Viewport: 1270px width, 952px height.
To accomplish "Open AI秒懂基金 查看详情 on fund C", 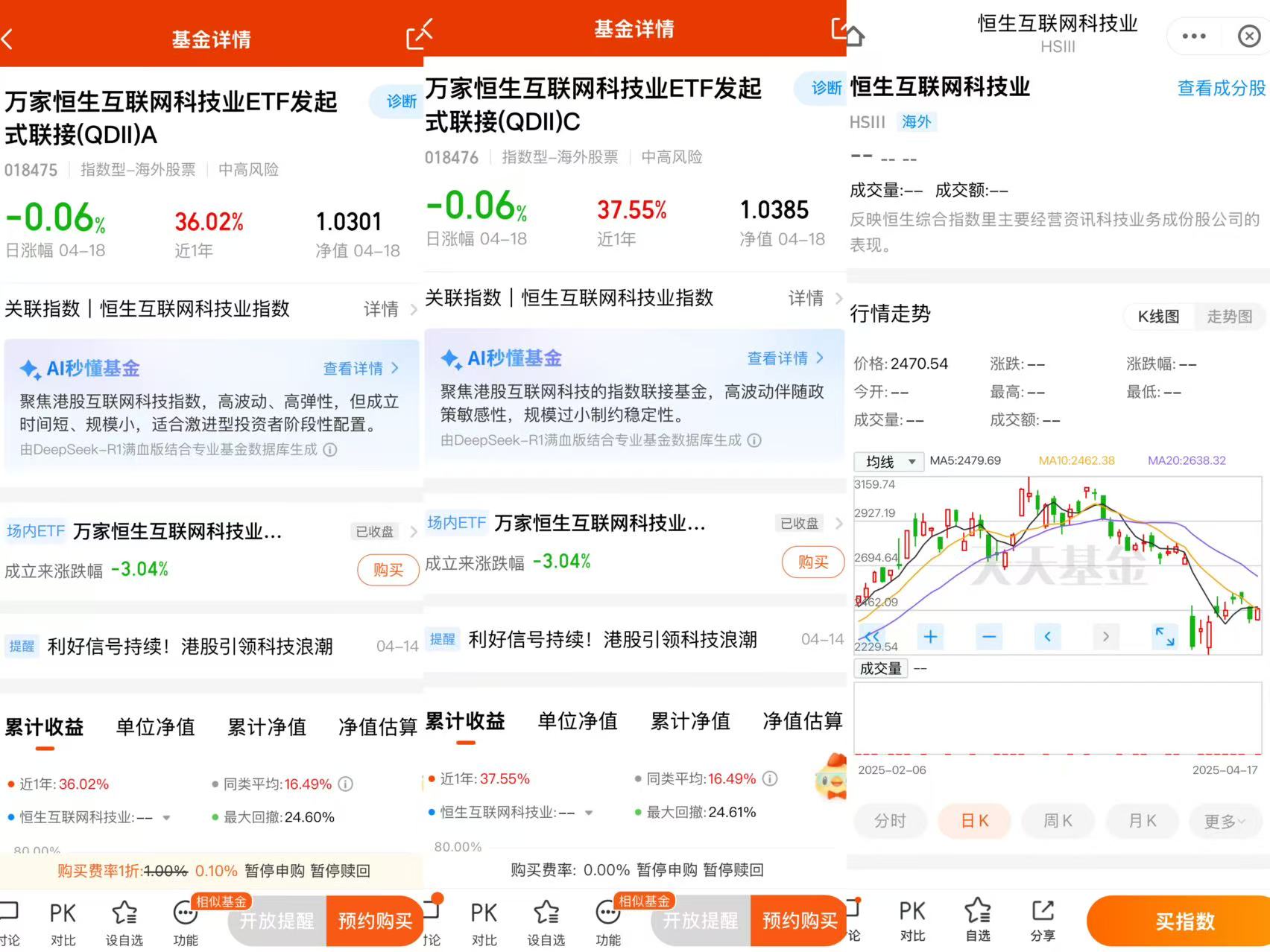I will point(786,358).
